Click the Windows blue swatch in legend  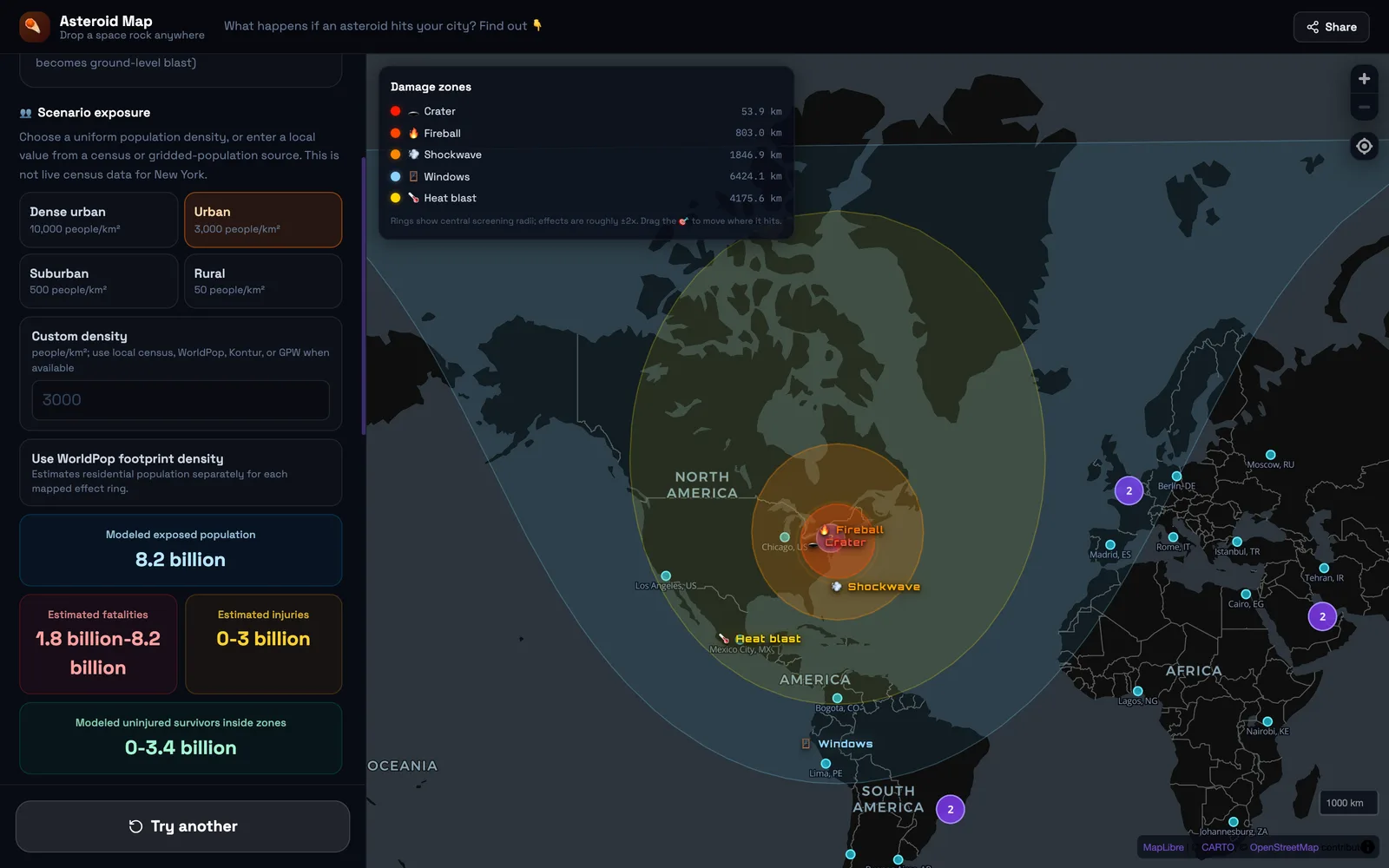(x=396, y=176)
